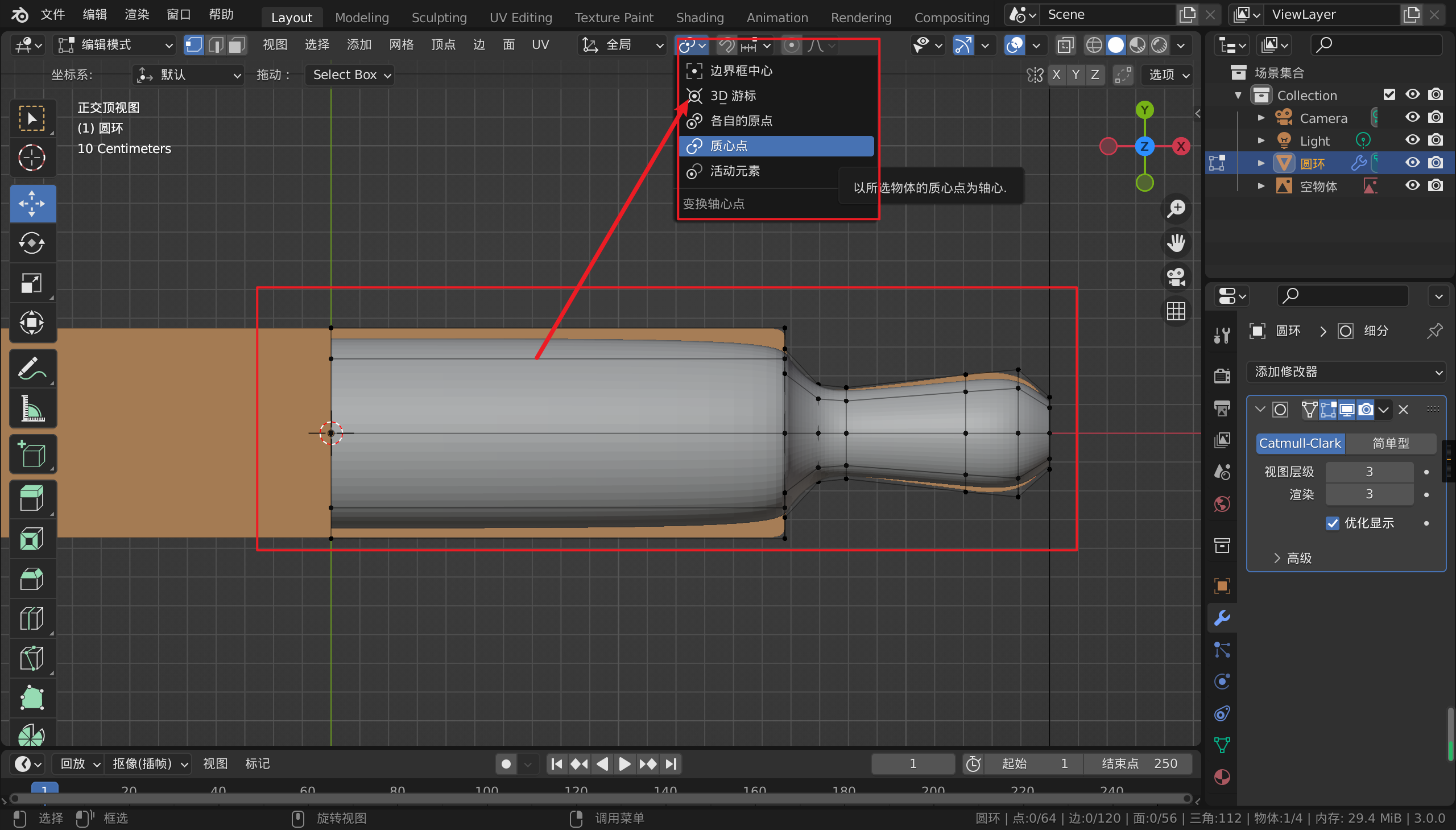Open the 默认 coordinate system dropdown

(x=188, y=75)
